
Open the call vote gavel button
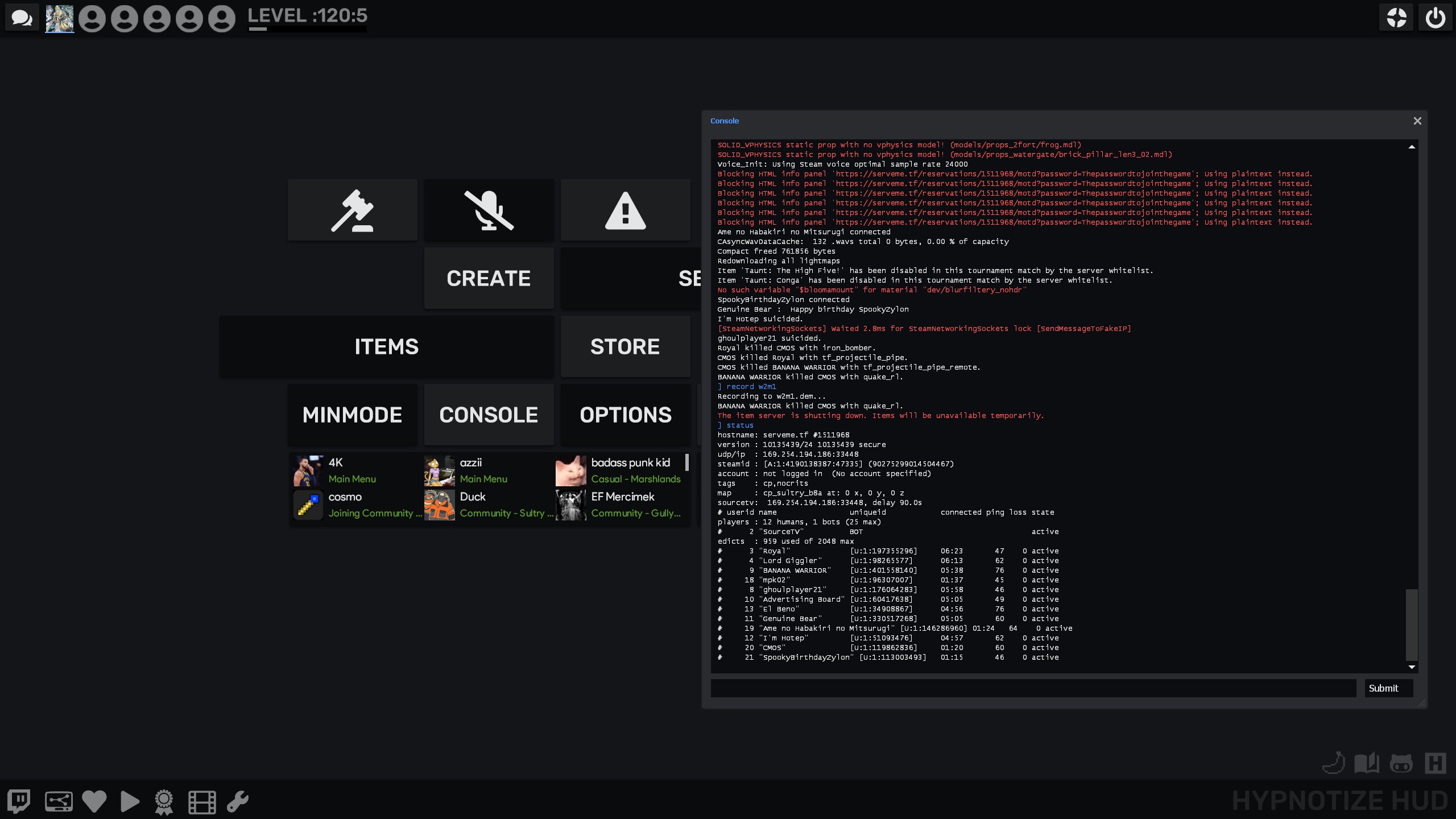(x=352, y=210)
